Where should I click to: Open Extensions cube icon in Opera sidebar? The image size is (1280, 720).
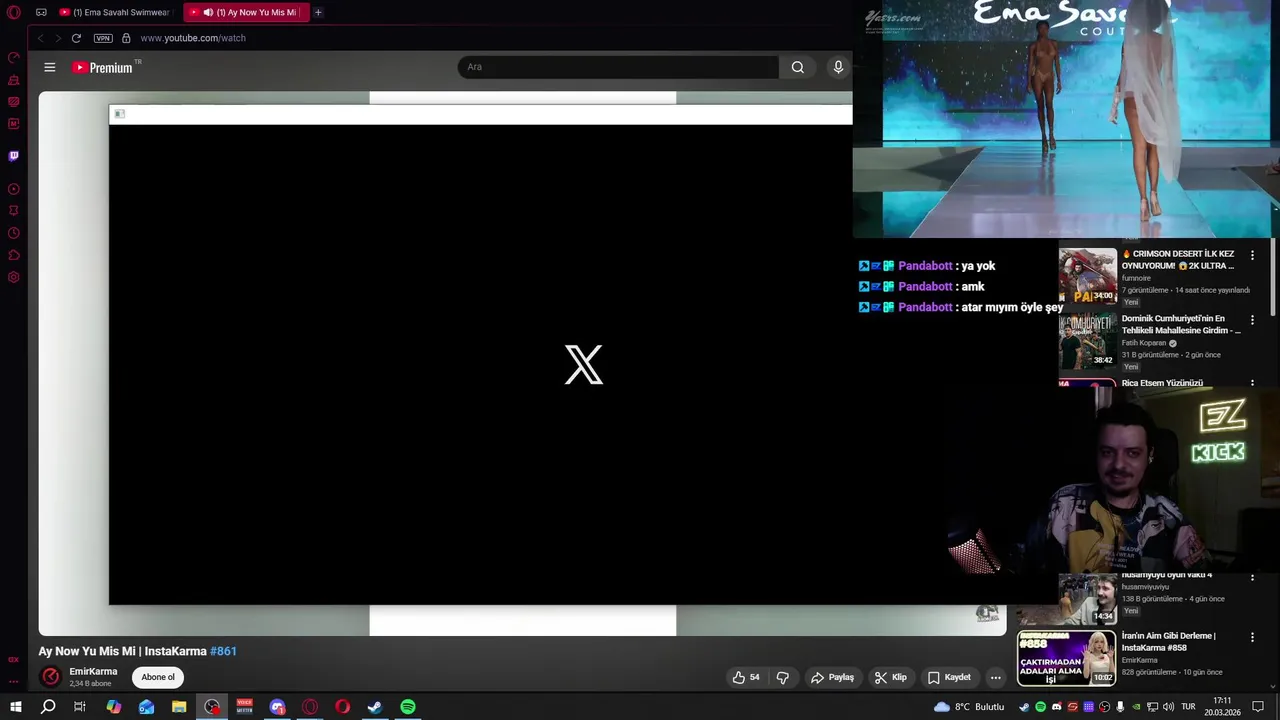pos(14,255)
